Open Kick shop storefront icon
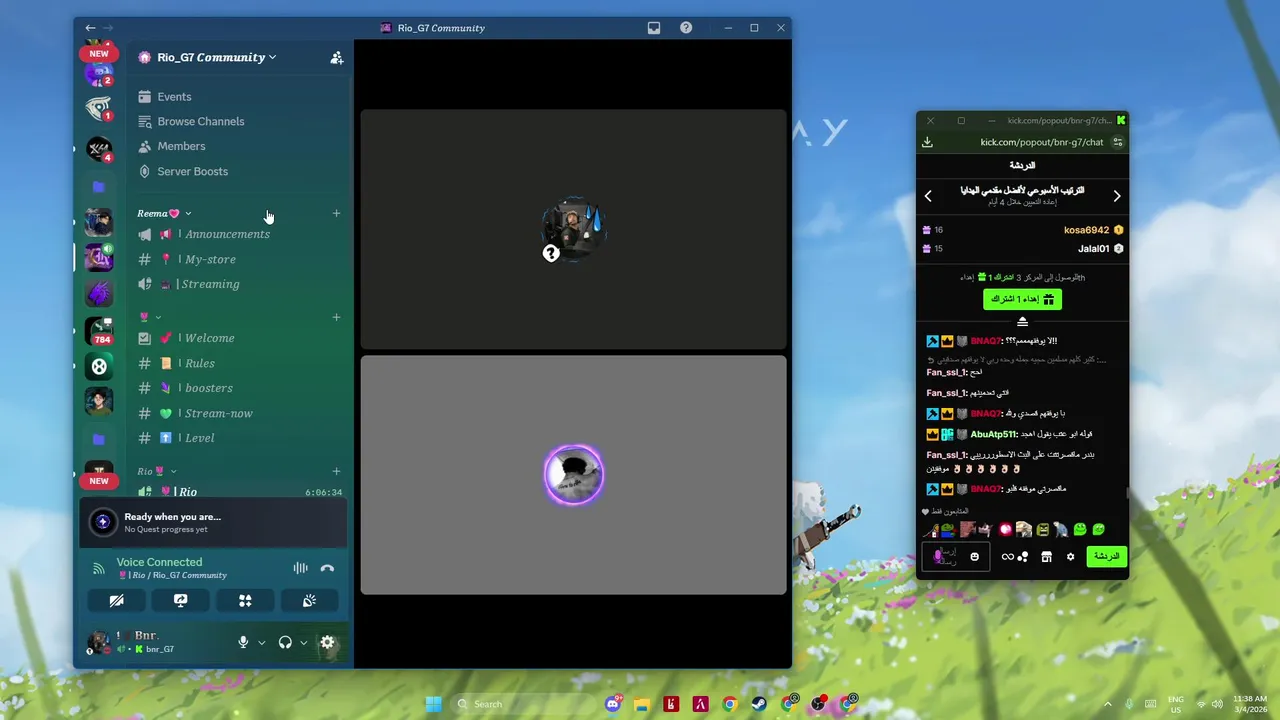This screenshot has width=1280, height=720. coord(1046,556)
